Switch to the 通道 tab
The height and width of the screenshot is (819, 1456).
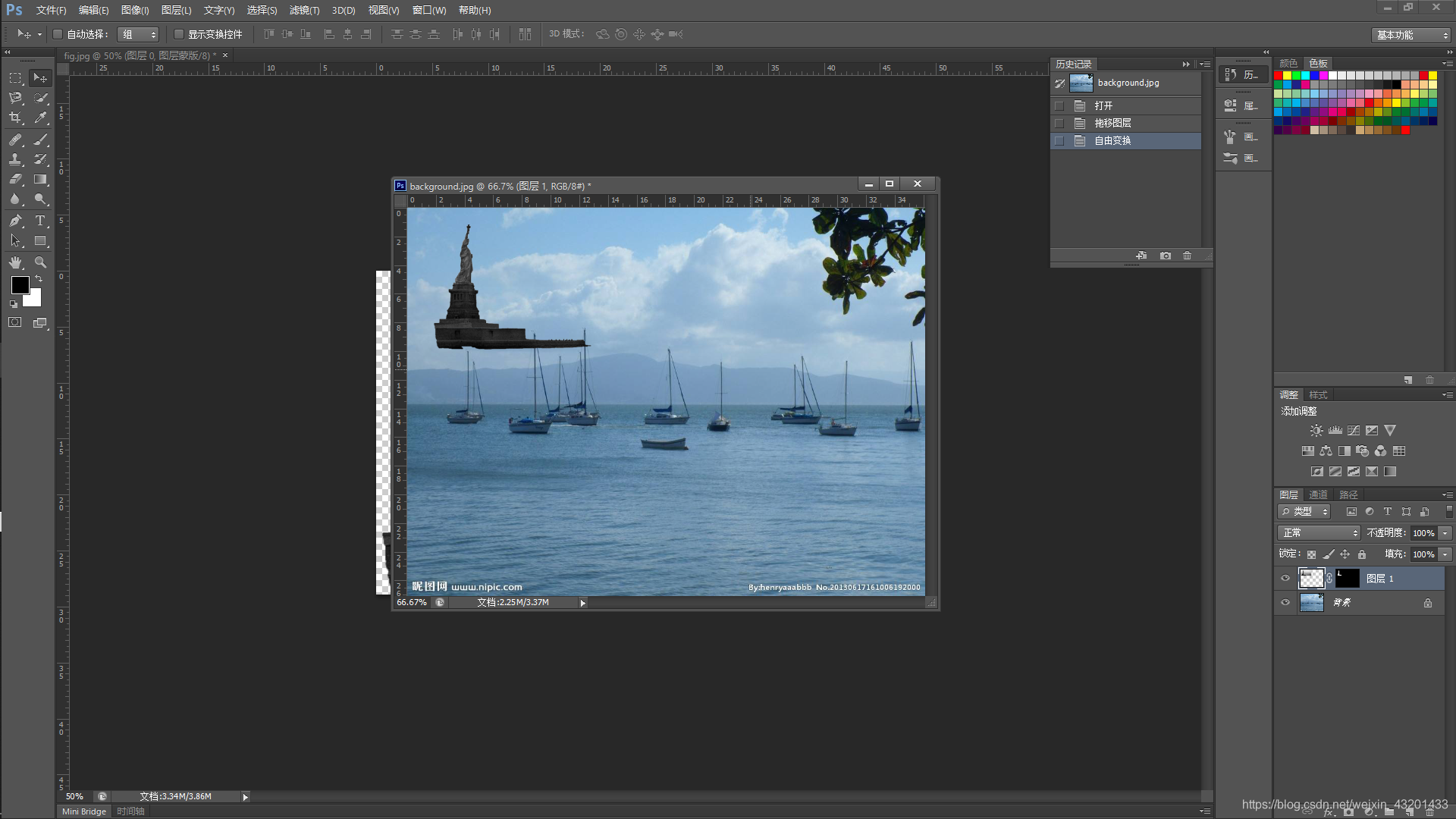point(1318,494)
